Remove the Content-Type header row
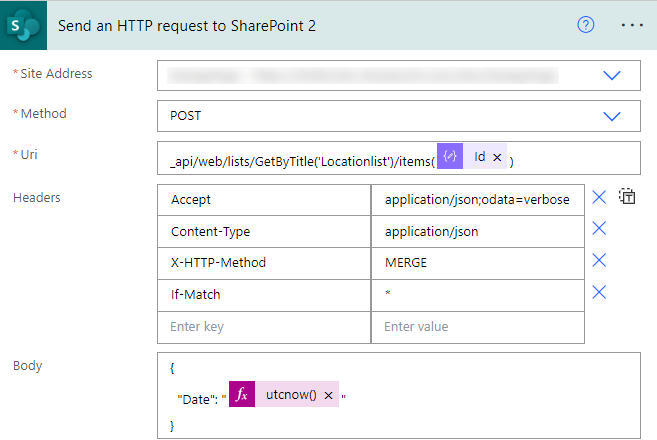This screenshot has height=440, width=657. tap(599, 229)
